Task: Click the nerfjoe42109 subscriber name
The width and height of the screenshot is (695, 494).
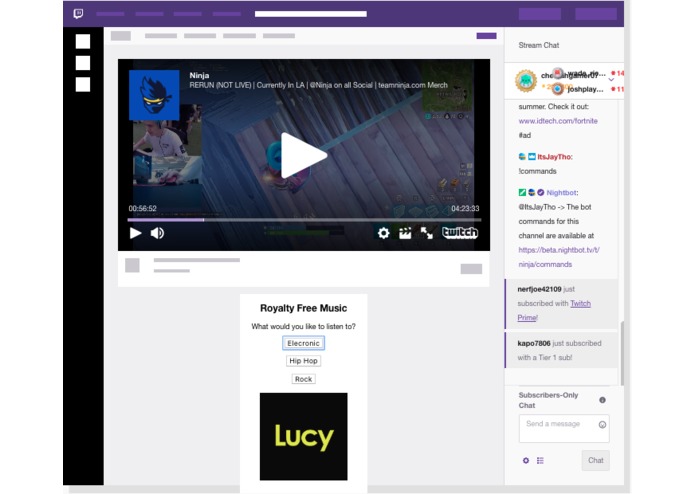Action: pos(539,289)
